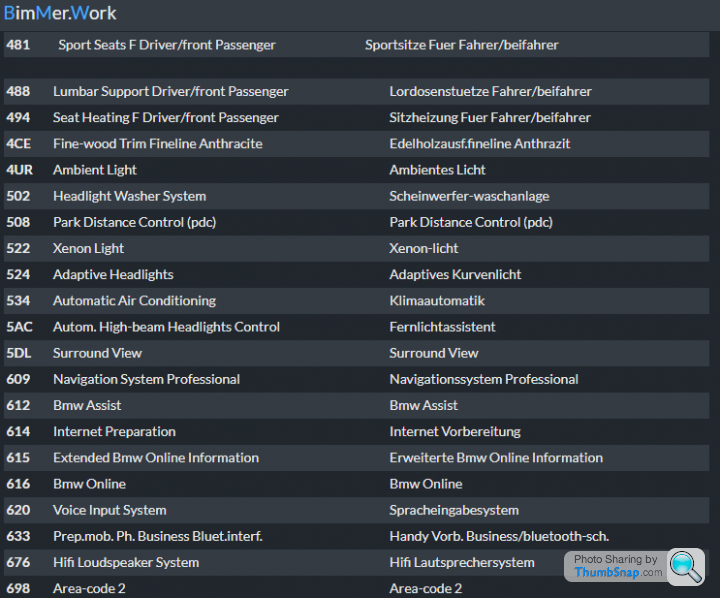Image resolution: width=720 pixels, height=598 pixels.
Task: Select 'Navigation System Professional' entry
Action: click(x=146, y=379)
